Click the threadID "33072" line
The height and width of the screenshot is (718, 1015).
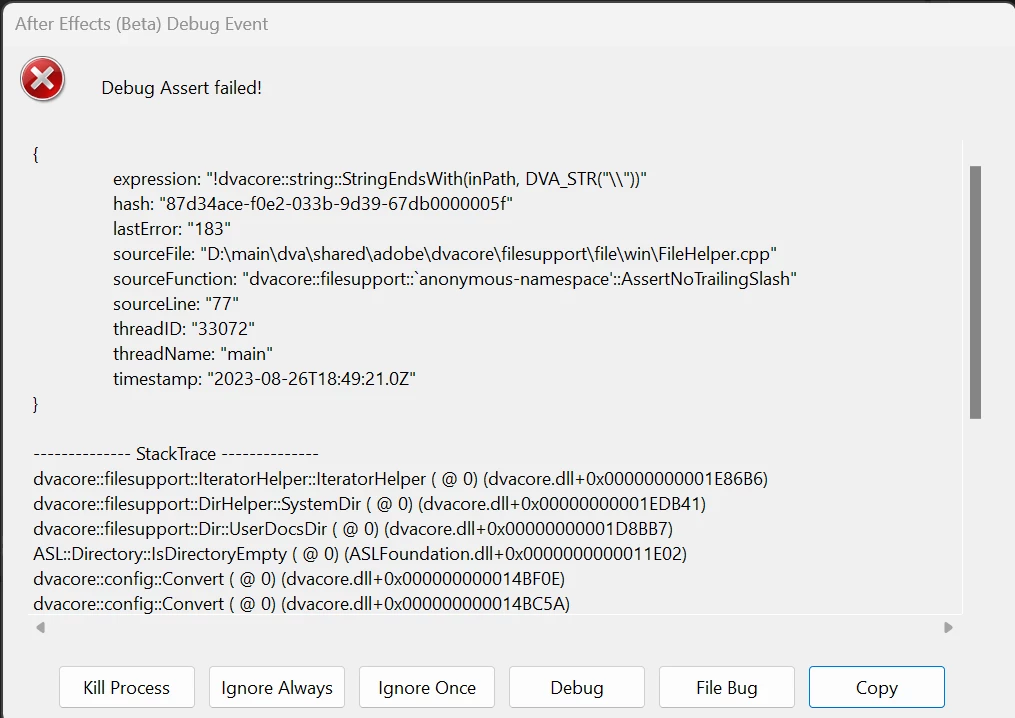pos(184,329)
